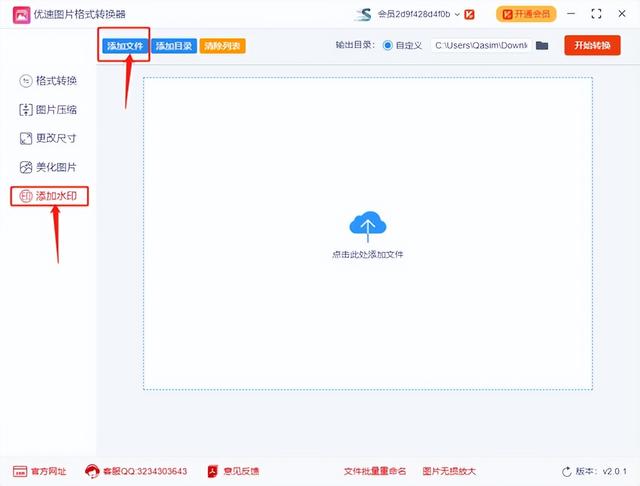Open 文件批量重命名 link

(x=375, y=471)
